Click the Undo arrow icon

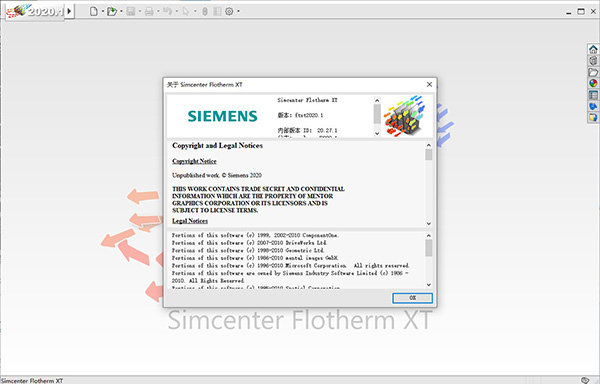pos(167,11)
